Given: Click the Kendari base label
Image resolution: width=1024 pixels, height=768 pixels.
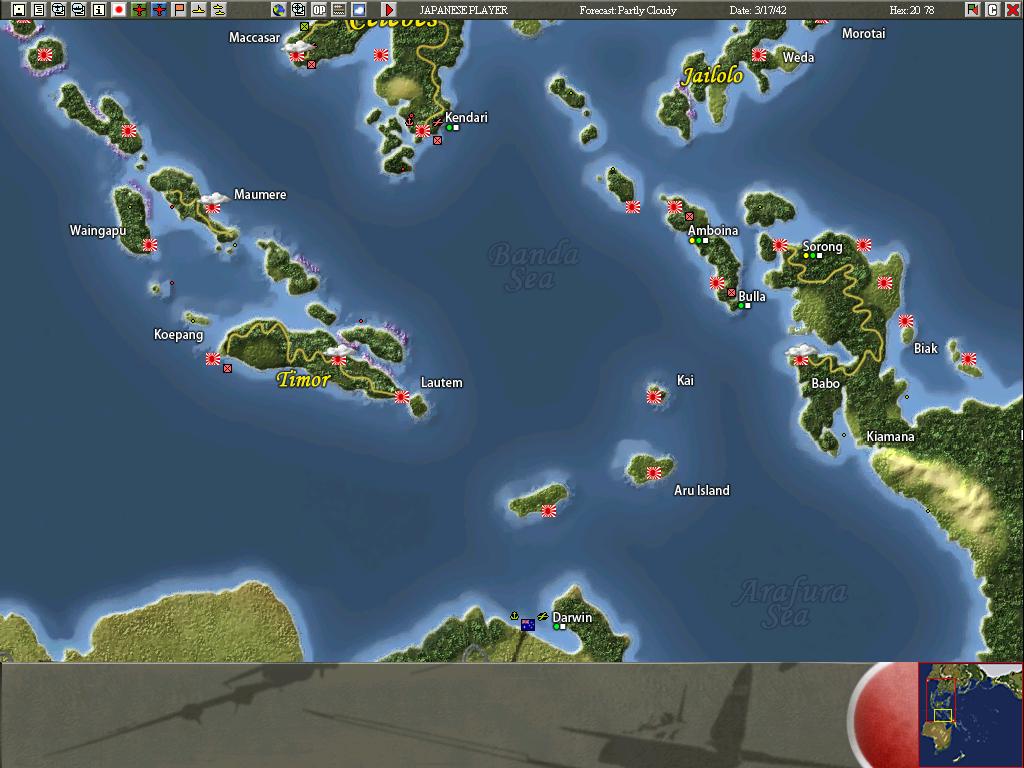Looking at the screenshot, I should 466,118.
